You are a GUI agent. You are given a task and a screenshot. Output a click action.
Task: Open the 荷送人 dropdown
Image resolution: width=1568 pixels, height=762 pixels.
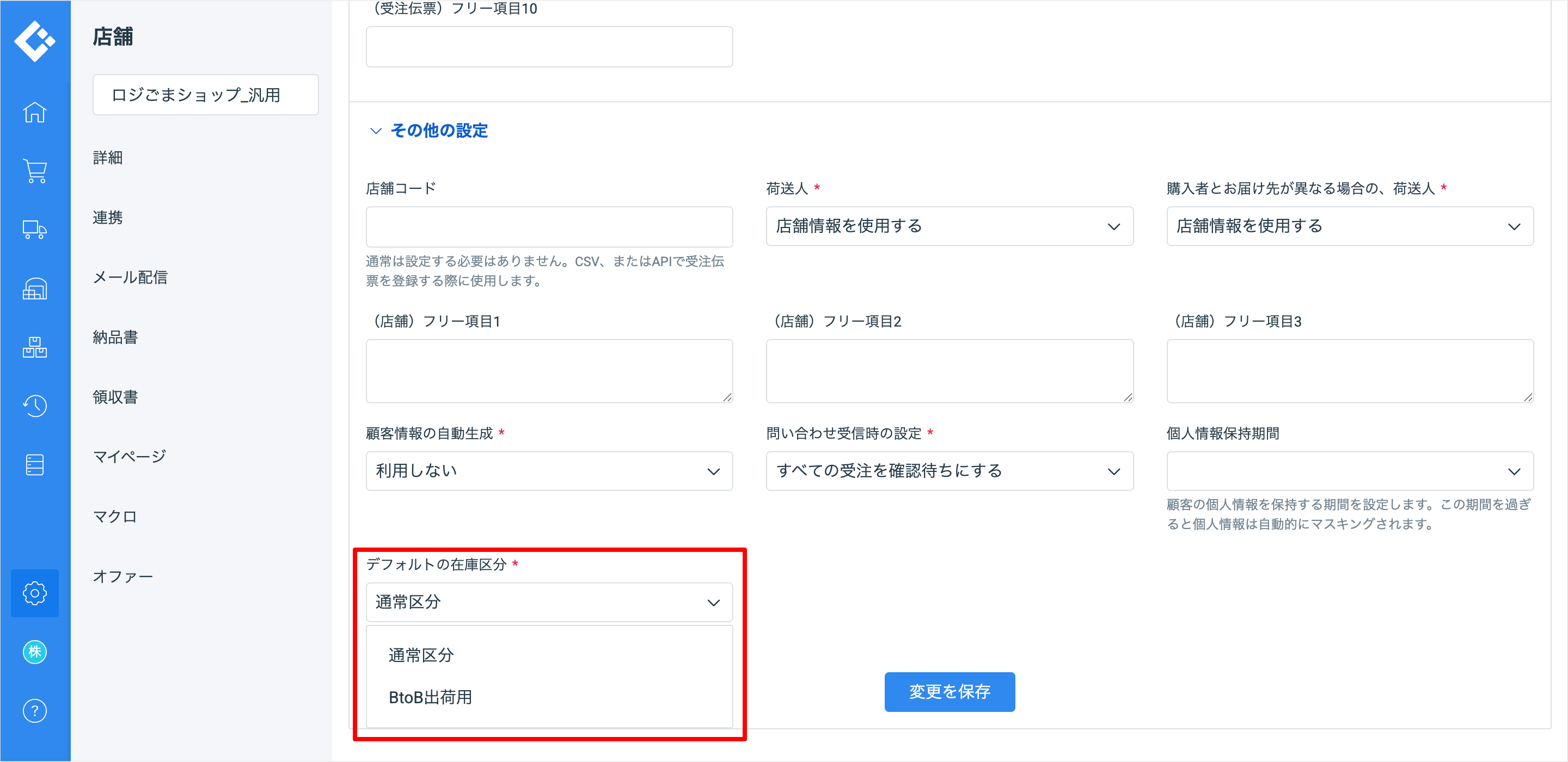(948, 226)
